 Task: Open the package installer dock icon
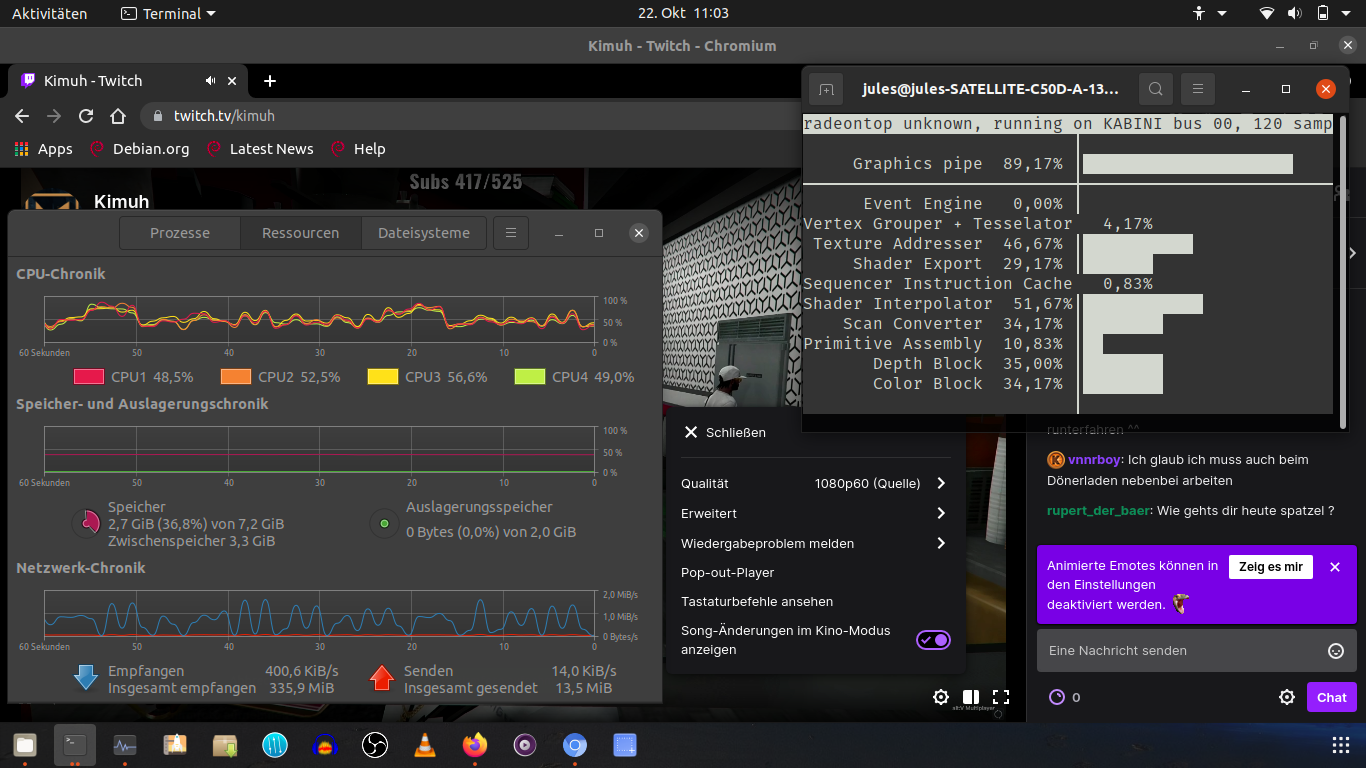click(225, 745)
